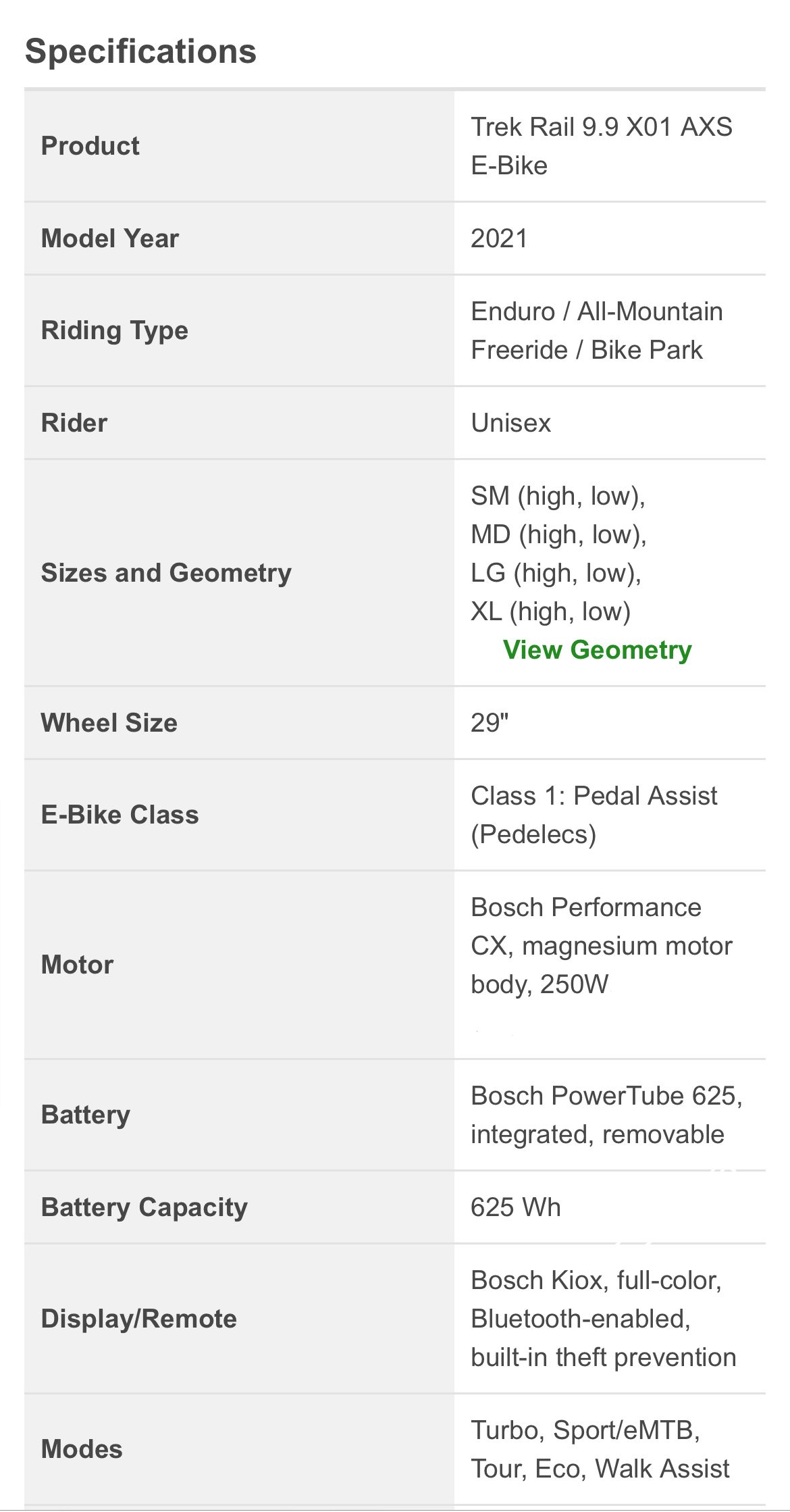Click the E-Bike Class row label
Viewport: 790px width, 1512px height.
pyautogui.click(x=120, y=815)
